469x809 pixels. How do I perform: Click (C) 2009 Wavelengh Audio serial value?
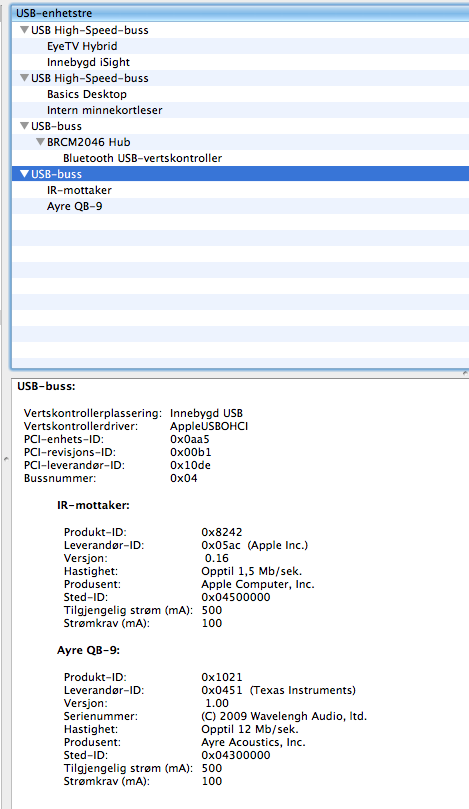[284, 716]
